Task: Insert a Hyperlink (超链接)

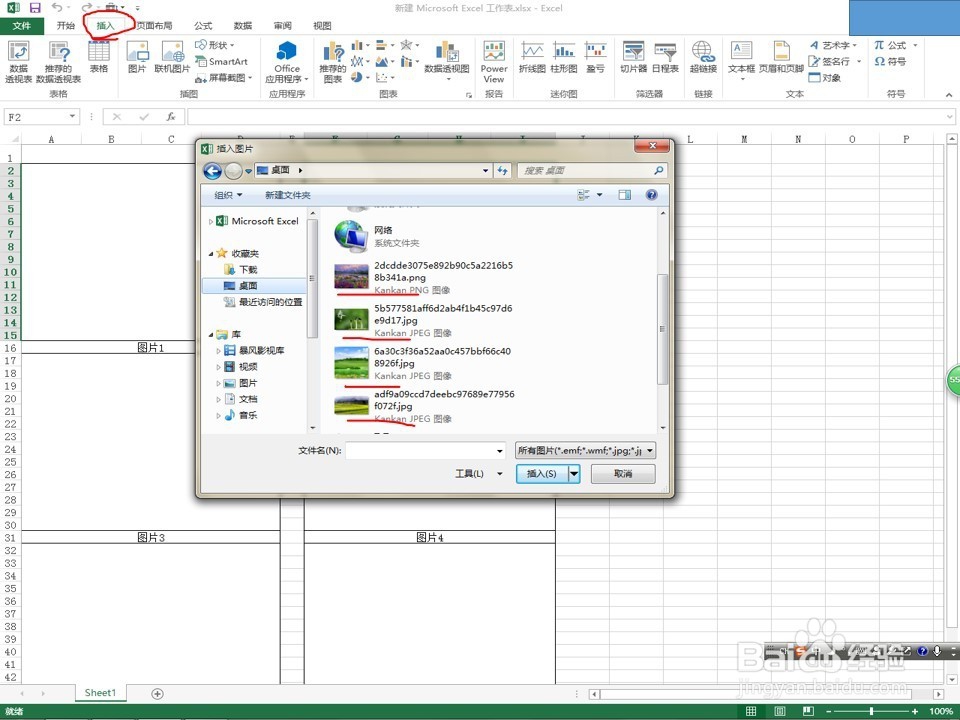Action: [x=703, y=57]
